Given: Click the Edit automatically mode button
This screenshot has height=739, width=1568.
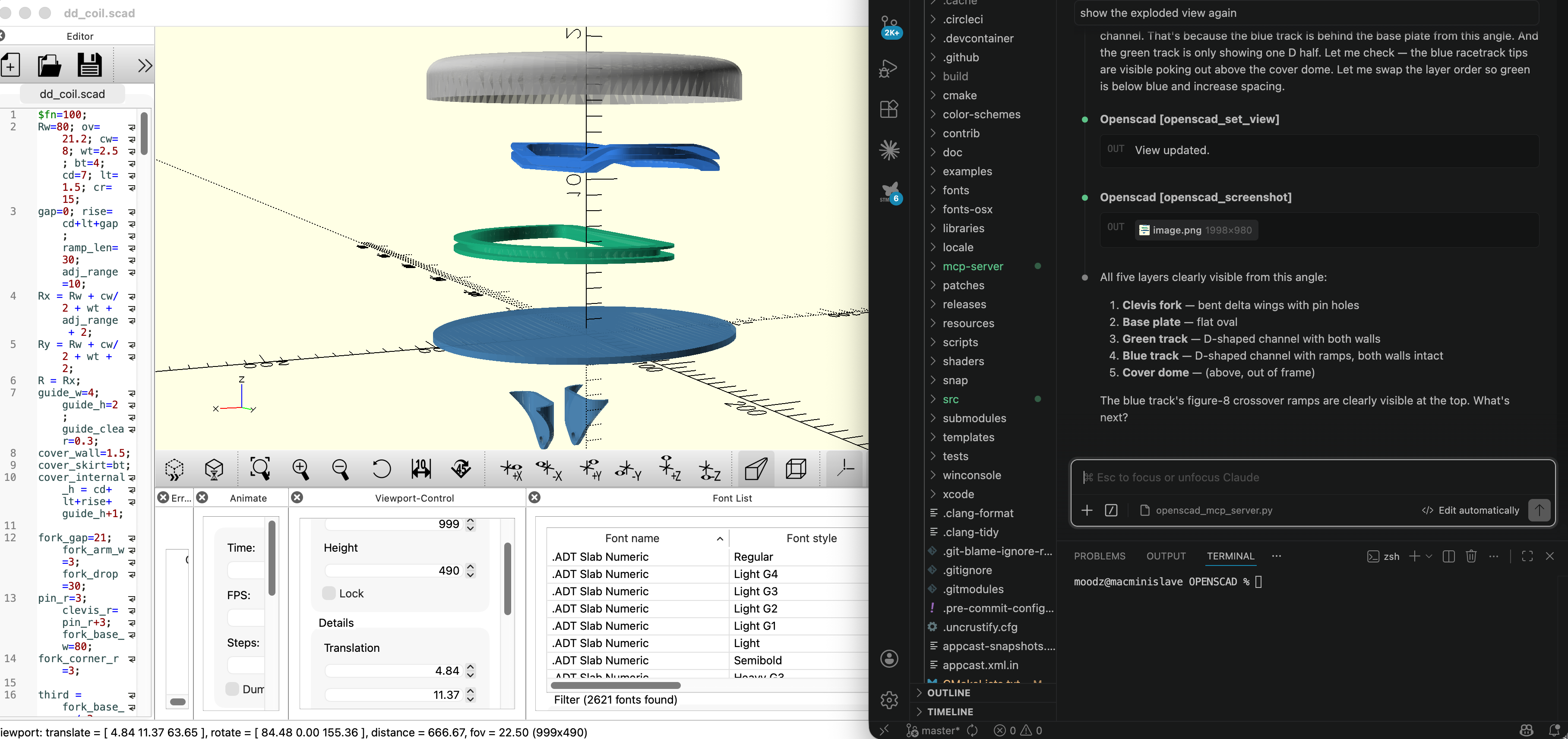Looking at the screenshot, I should pos(1470,510).
